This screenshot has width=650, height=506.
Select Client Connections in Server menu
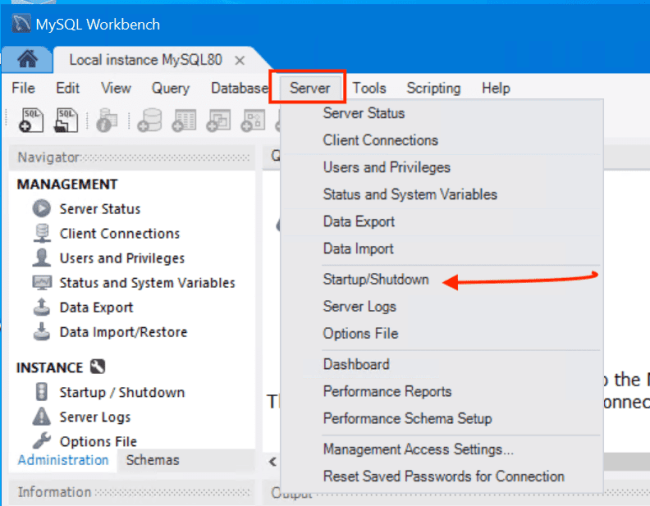380,140
